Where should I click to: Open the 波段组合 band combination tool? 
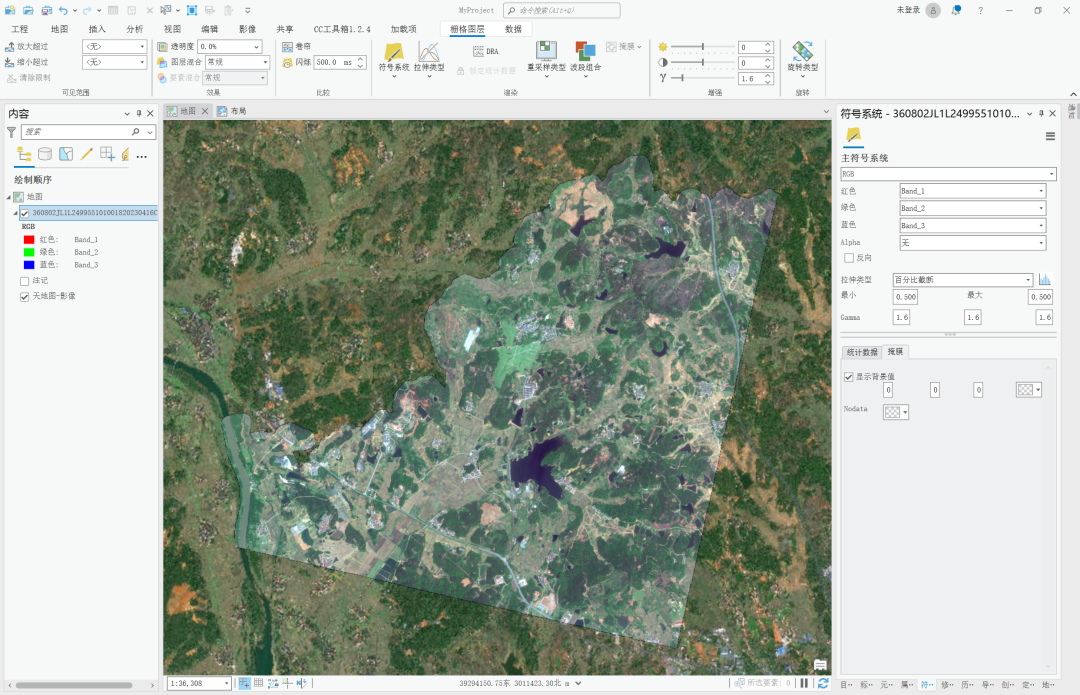click(x=585, y=57)
